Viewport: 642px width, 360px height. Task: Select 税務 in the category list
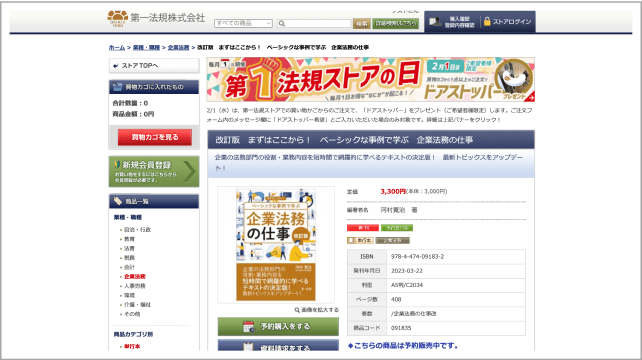pos(129,258)
